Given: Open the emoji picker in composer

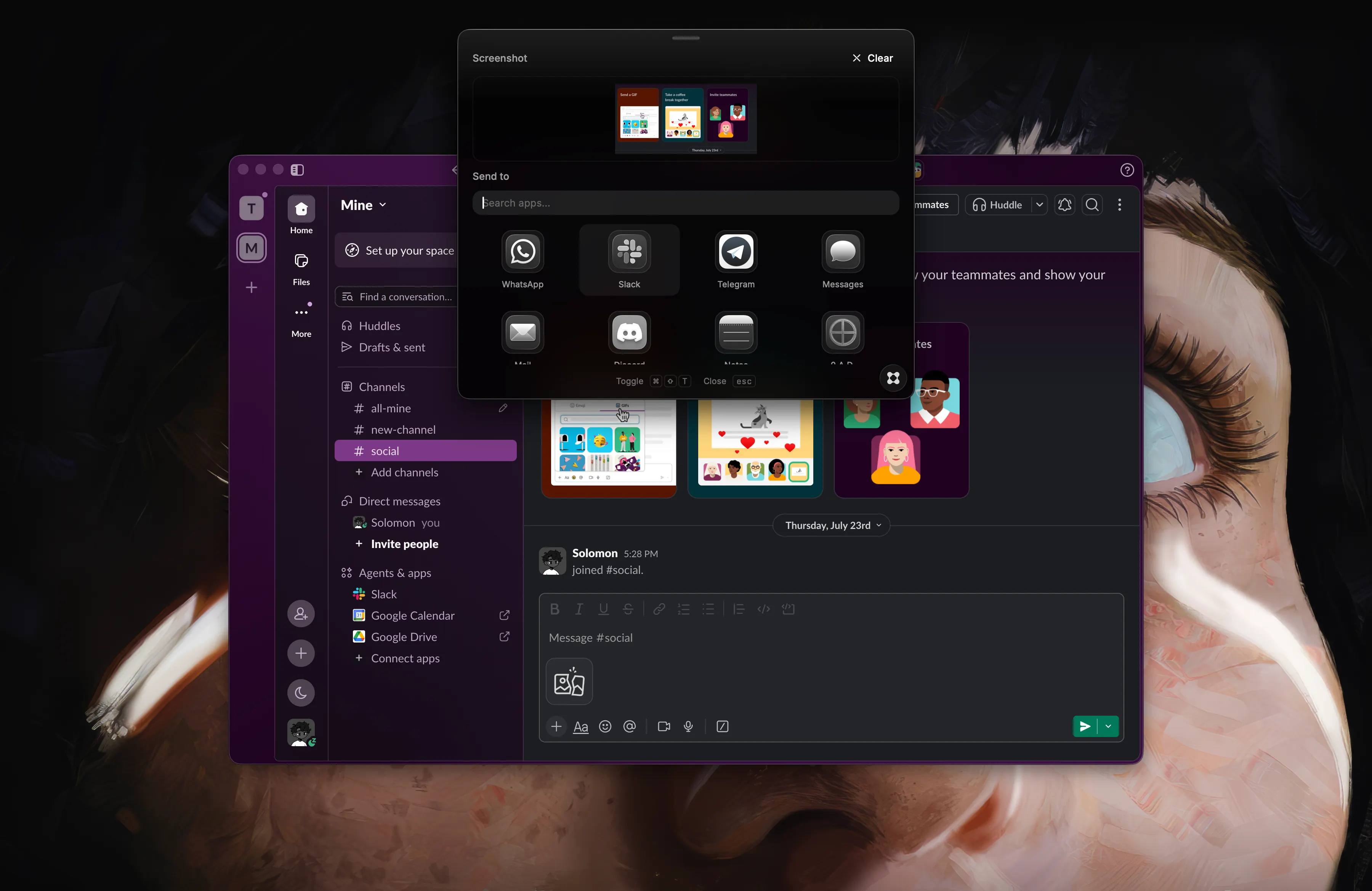Looking at the screenshot, I should (x=605, y=726).
